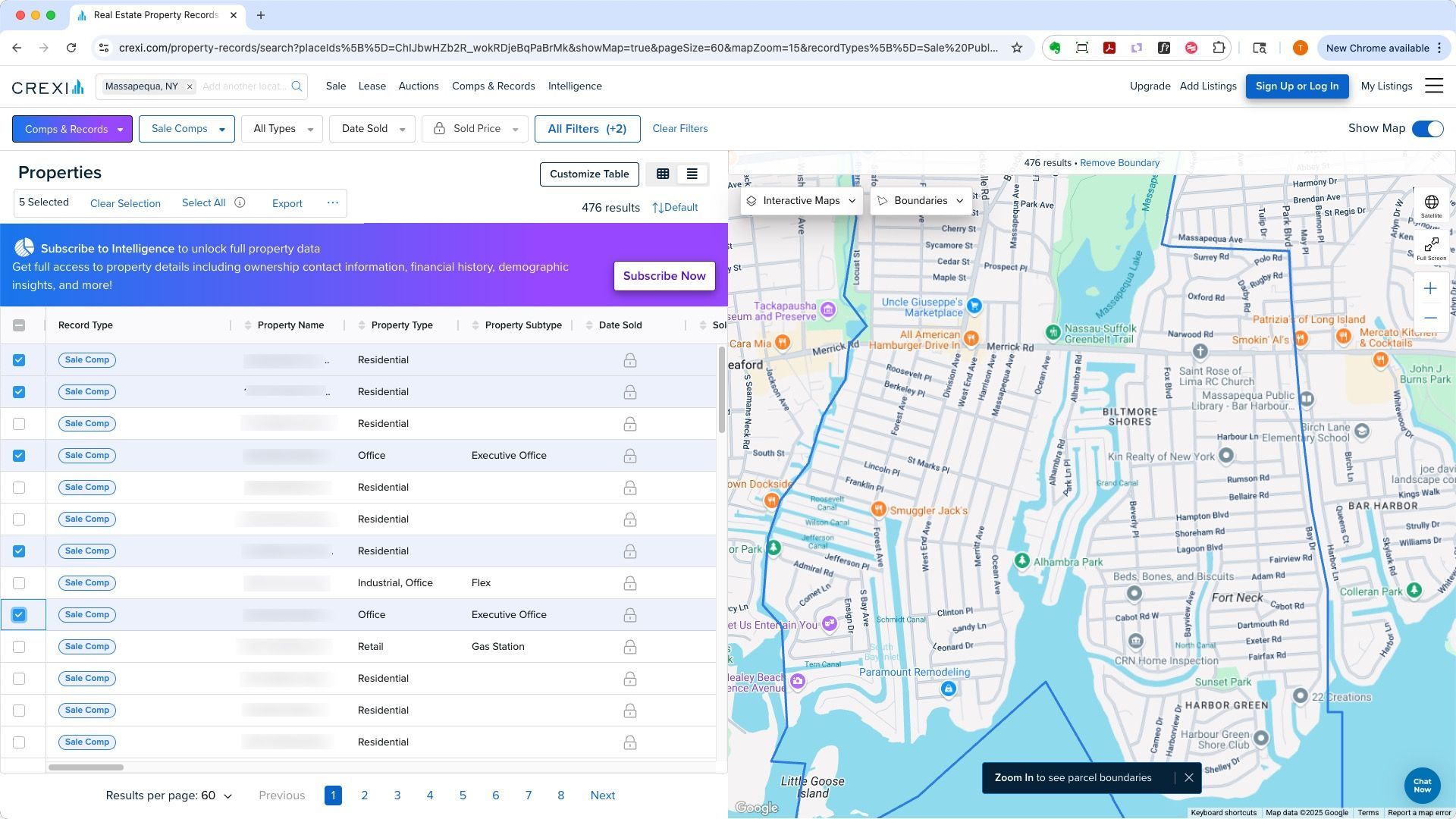
Task: Open Results per page dropdown
Action: (168, 795)
